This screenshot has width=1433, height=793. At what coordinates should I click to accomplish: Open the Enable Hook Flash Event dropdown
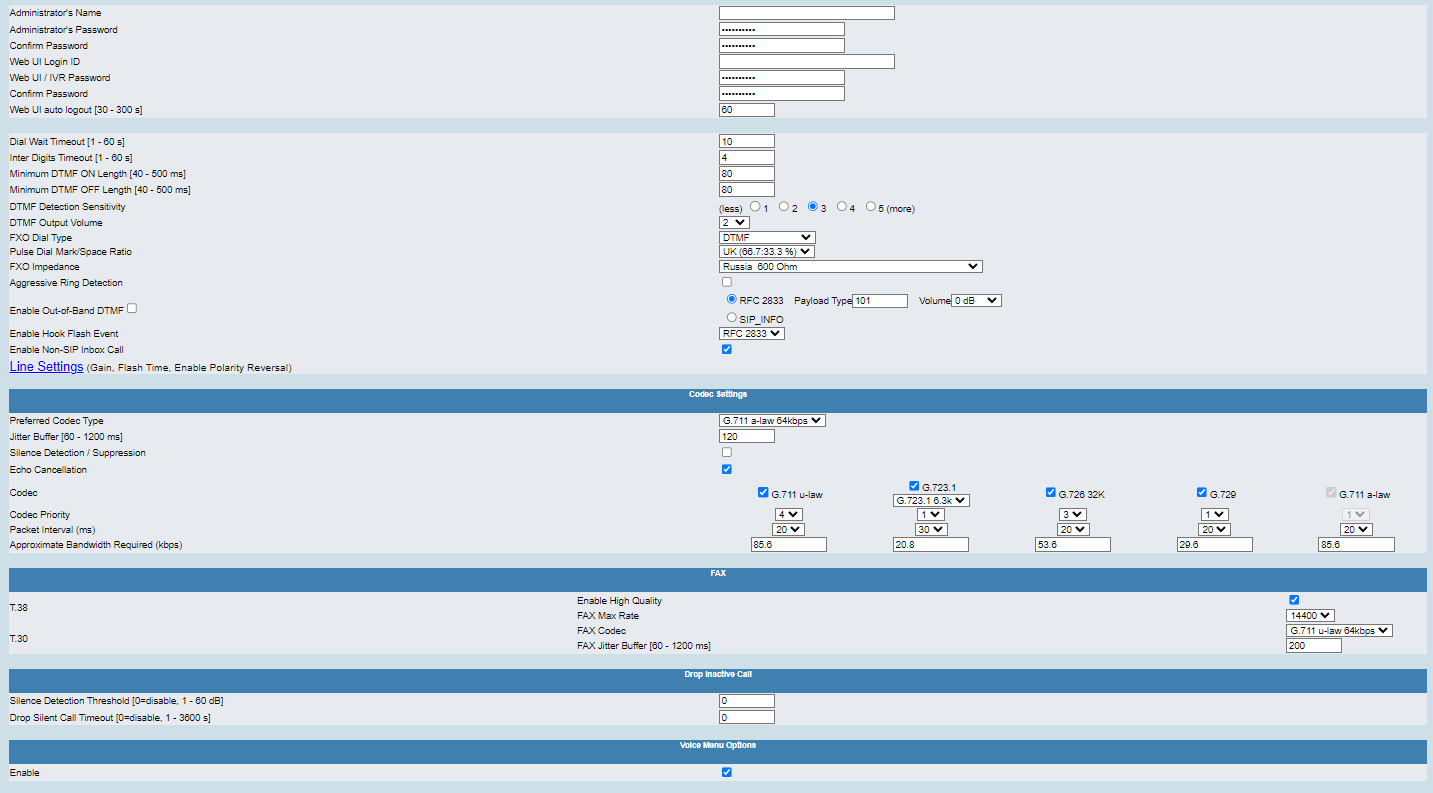click(751, 333)
